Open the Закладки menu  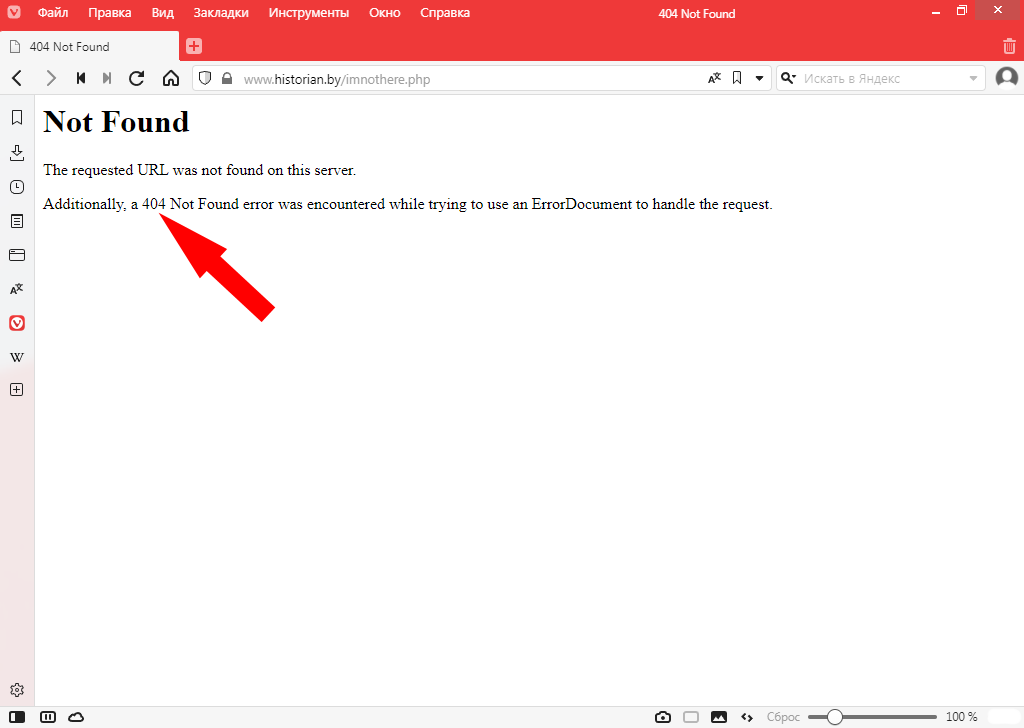[x=221, y=13]
